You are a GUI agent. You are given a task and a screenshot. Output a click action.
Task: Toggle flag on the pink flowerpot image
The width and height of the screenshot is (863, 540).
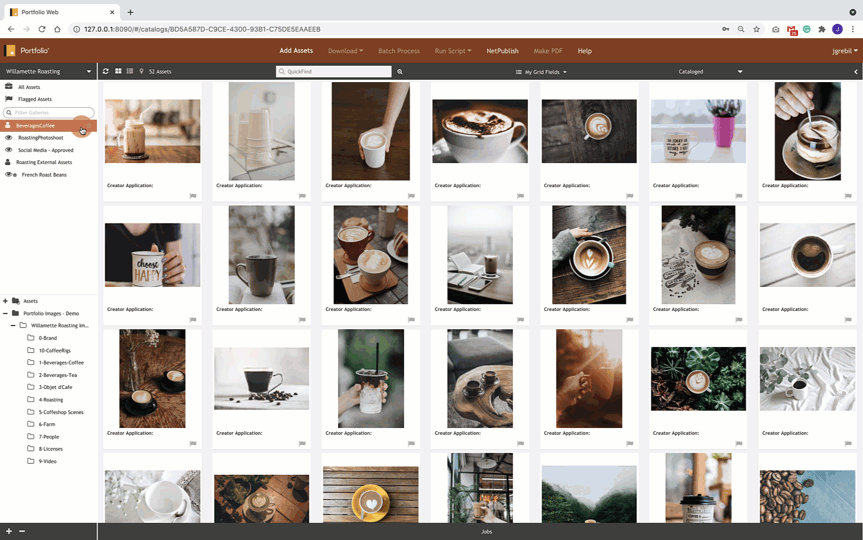[739, 195]
